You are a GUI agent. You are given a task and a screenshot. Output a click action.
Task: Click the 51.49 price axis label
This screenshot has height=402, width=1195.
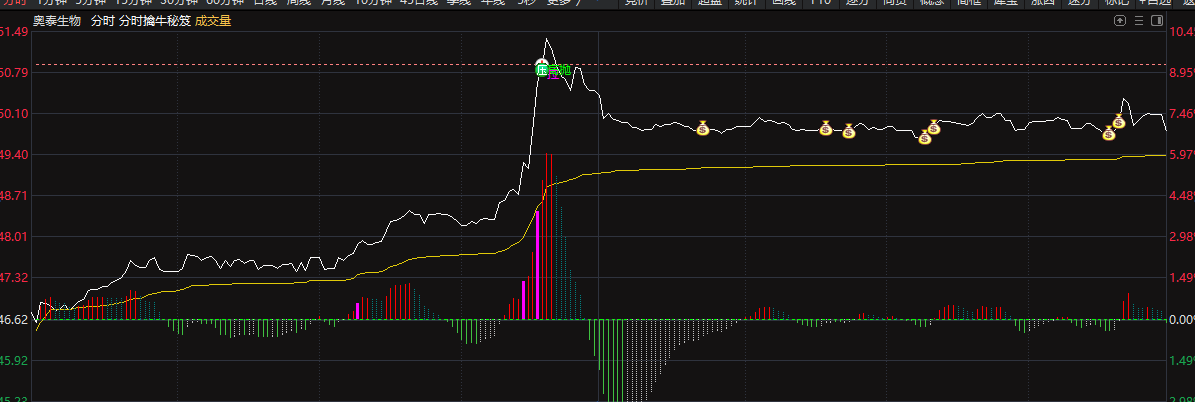14,31
